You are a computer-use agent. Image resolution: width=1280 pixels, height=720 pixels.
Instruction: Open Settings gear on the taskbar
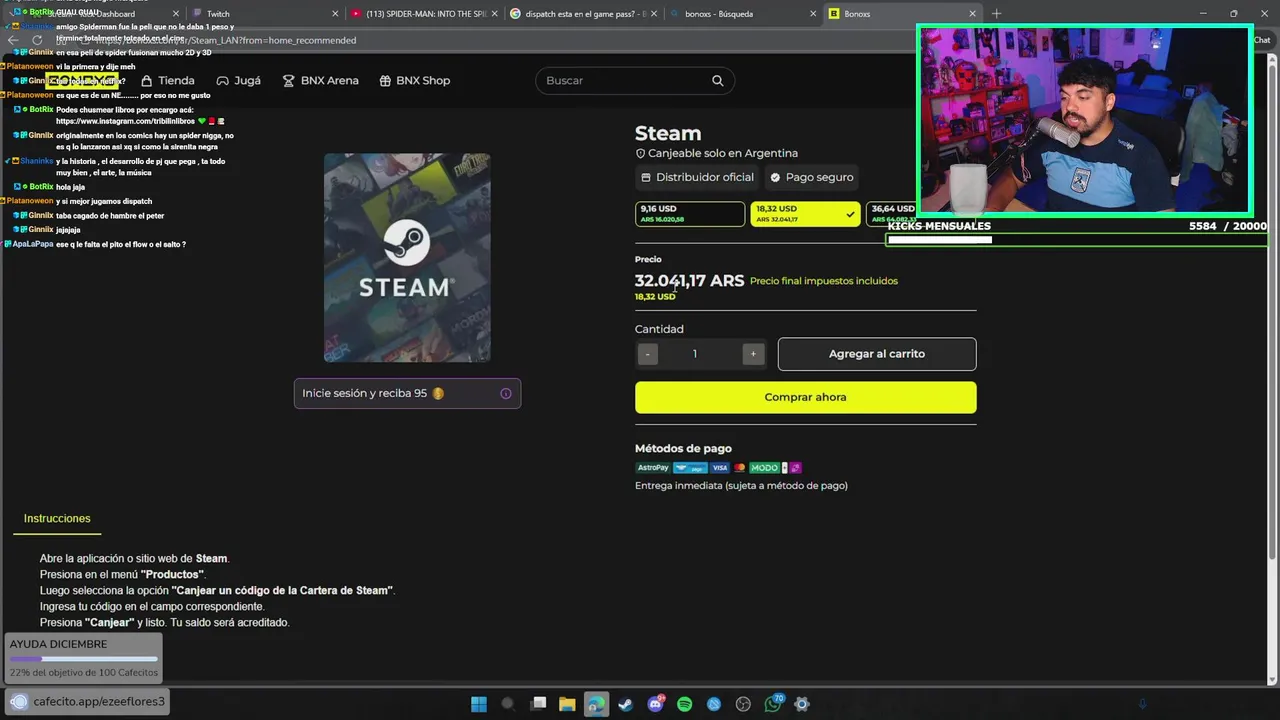801,704
